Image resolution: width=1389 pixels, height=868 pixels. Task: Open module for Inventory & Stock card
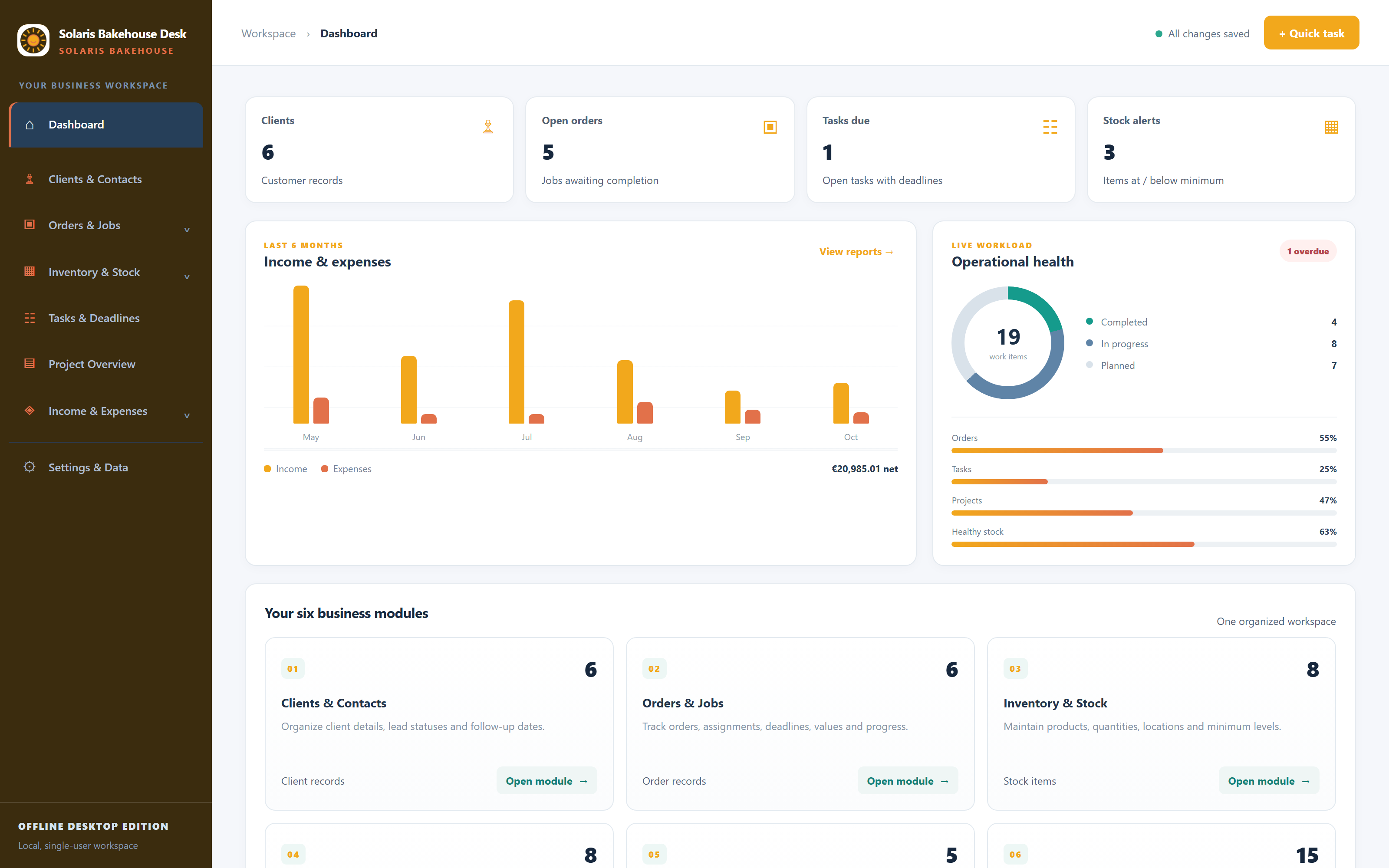[1268, 781]
